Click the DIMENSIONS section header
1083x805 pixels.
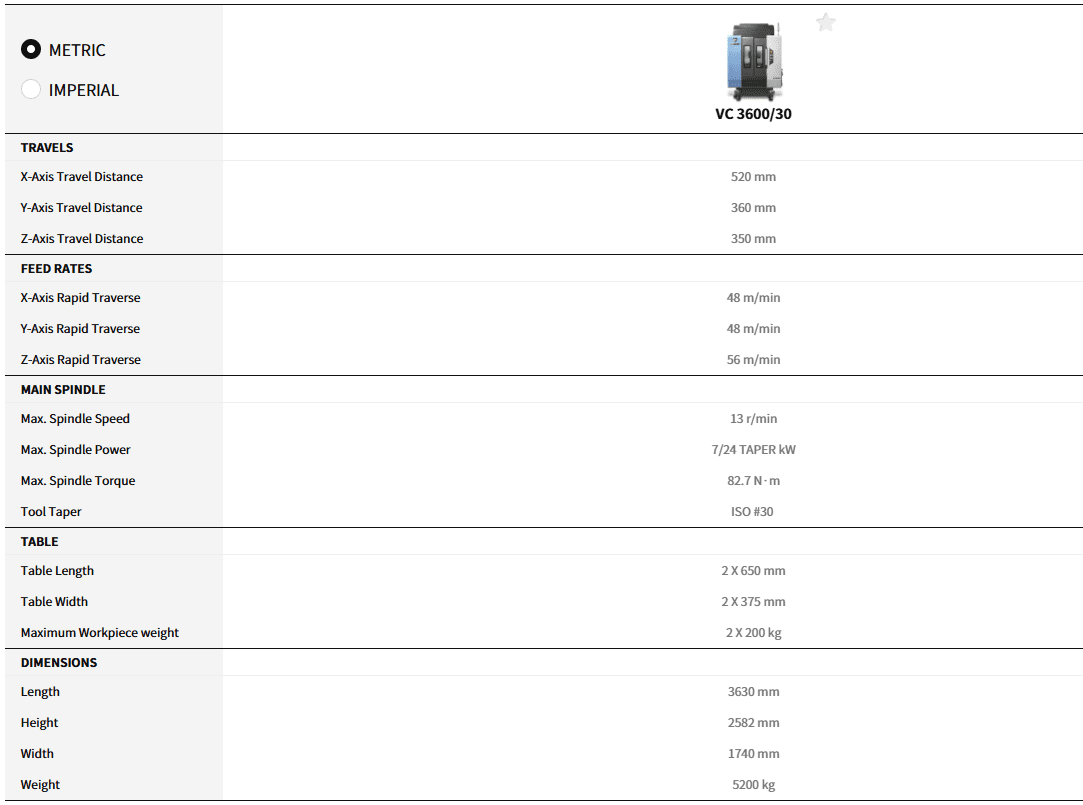pyautogui.click(x=59, y=662)
